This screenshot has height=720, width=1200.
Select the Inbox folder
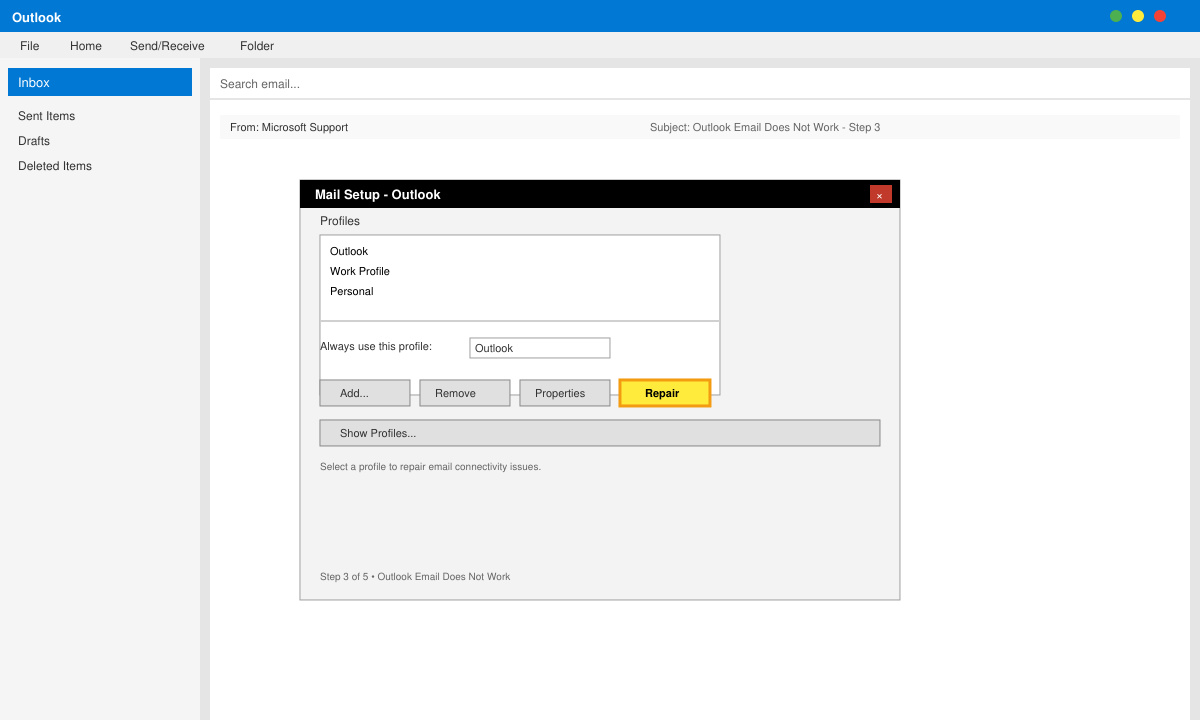coord(100,82)
